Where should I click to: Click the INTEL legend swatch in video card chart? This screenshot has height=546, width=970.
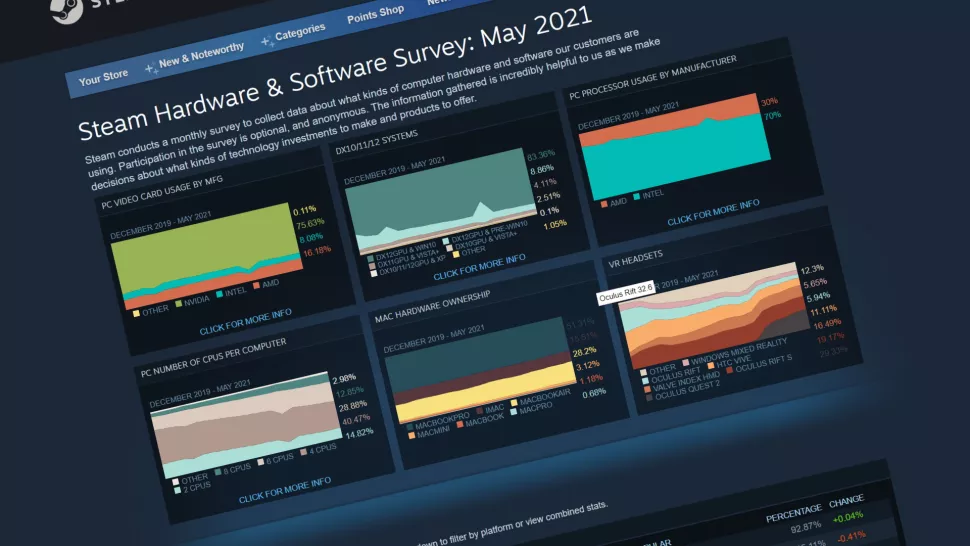pos(219,294)
